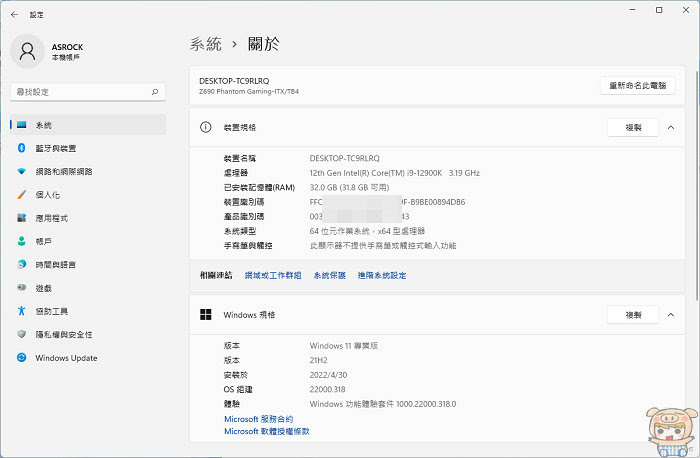Open Windows Update settings category
700x458 pixels.
pos(88,358)
